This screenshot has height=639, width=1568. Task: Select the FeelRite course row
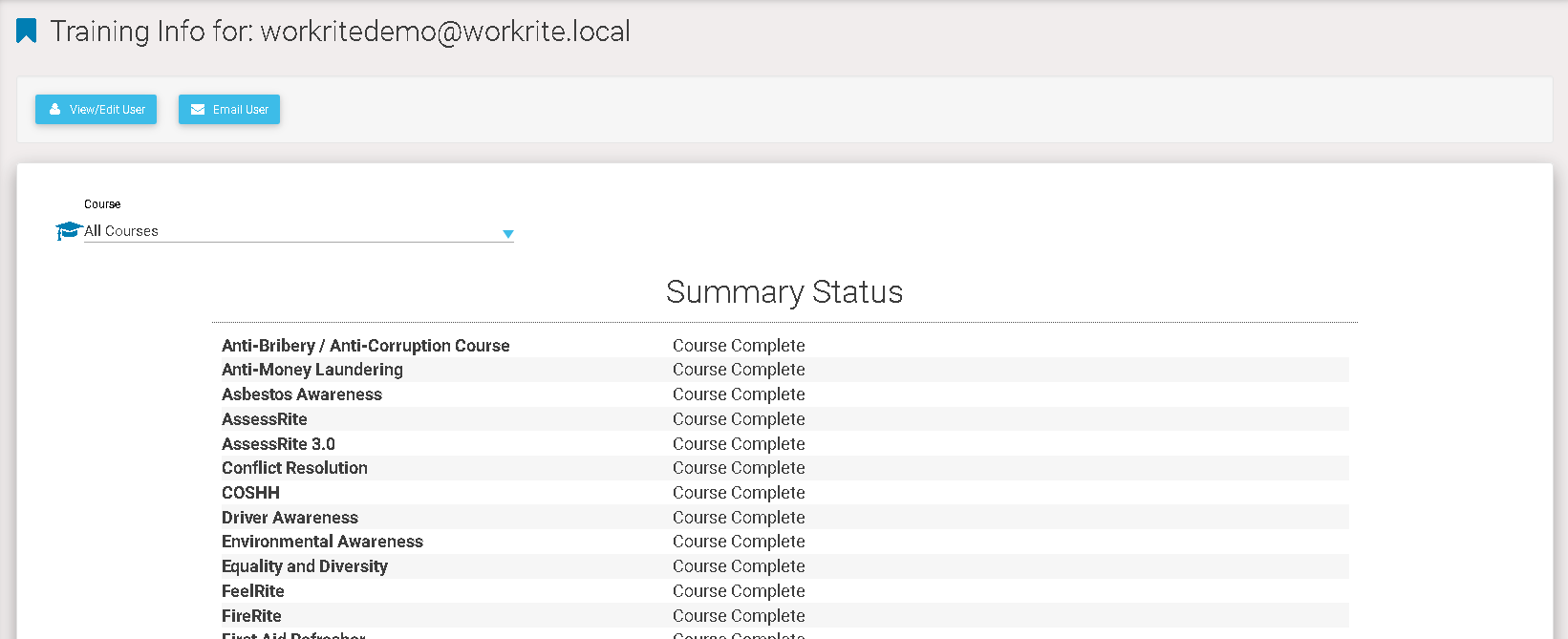[253, 591]
